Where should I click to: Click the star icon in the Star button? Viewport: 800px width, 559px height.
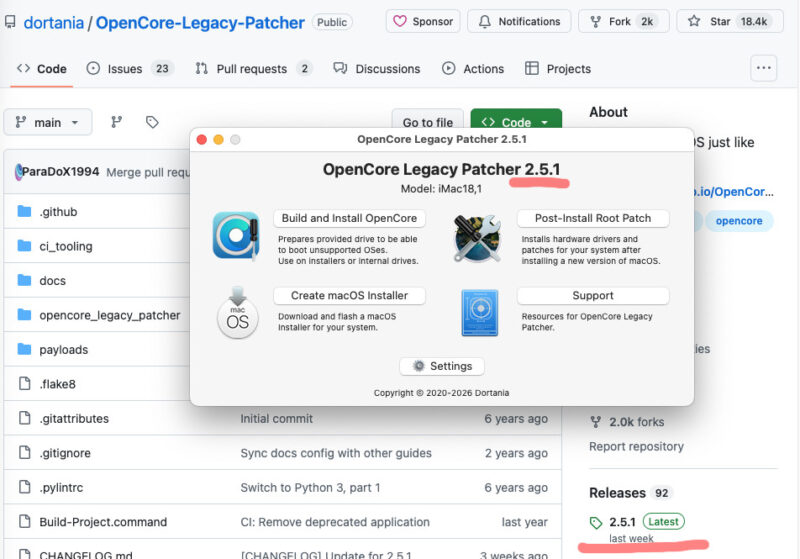694,21
